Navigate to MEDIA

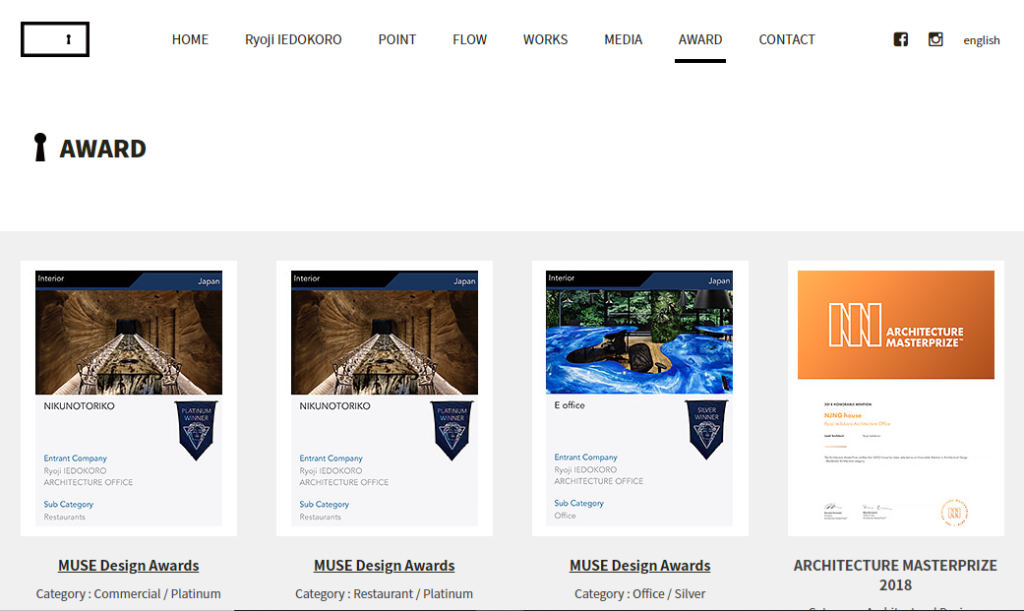point(623,39)
